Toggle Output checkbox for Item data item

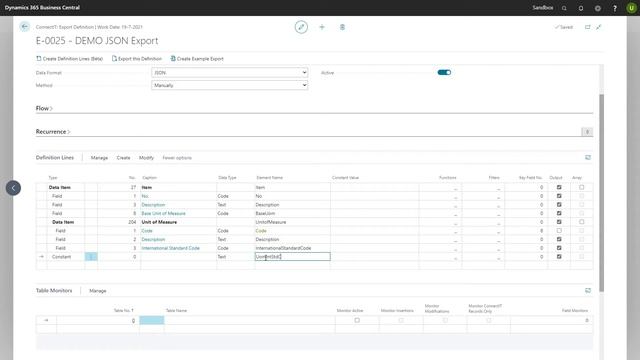click(x=559, y=187)
